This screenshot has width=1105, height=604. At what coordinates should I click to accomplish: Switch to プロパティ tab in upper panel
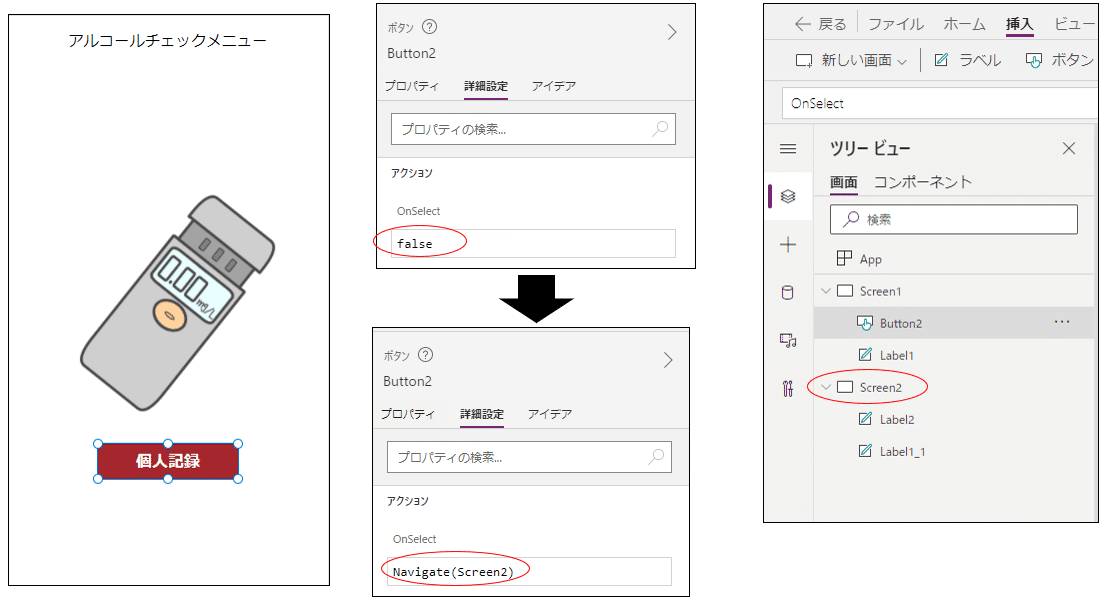412,86
